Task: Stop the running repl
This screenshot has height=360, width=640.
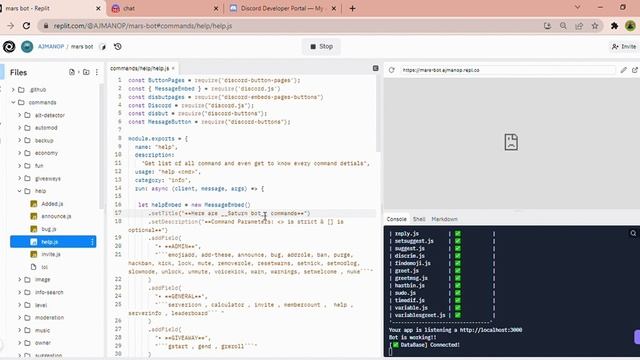Action: coord(321,47)
